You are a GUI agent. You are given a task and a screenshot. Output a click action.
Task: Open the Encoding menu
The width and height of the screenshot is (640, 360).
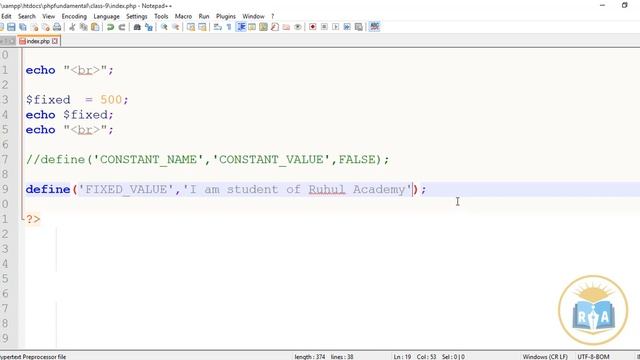74,16
